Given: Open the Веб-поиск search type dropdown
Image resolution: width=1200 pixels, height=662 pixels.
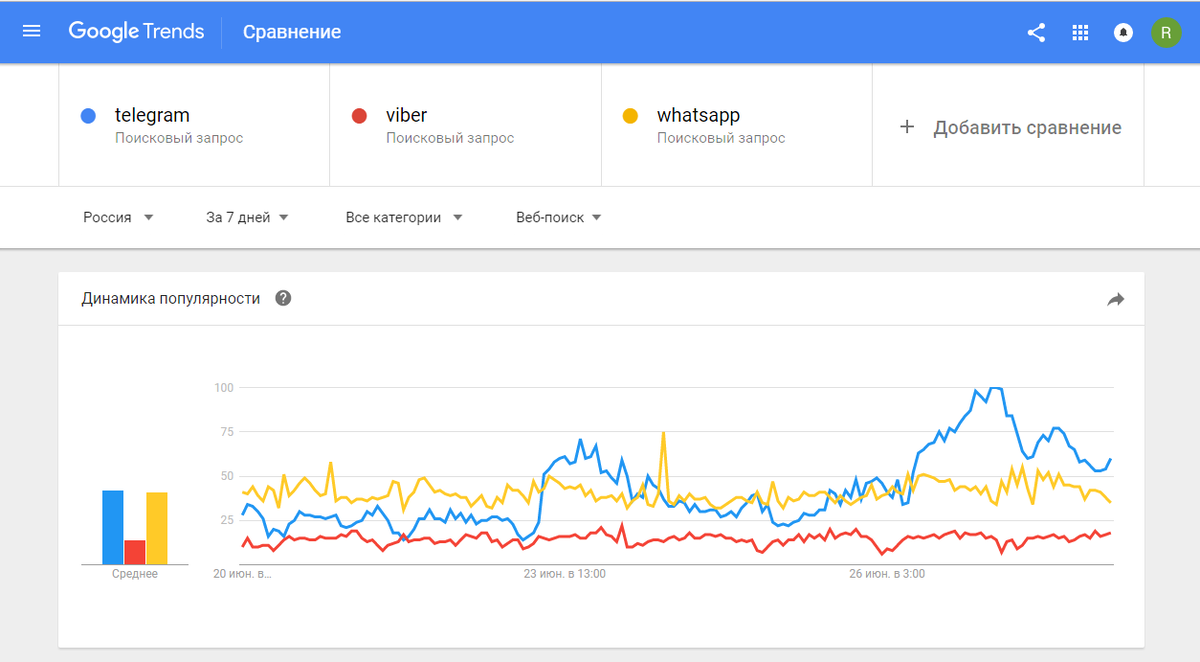Looking at the screenshot, I should tap(559, 217).
